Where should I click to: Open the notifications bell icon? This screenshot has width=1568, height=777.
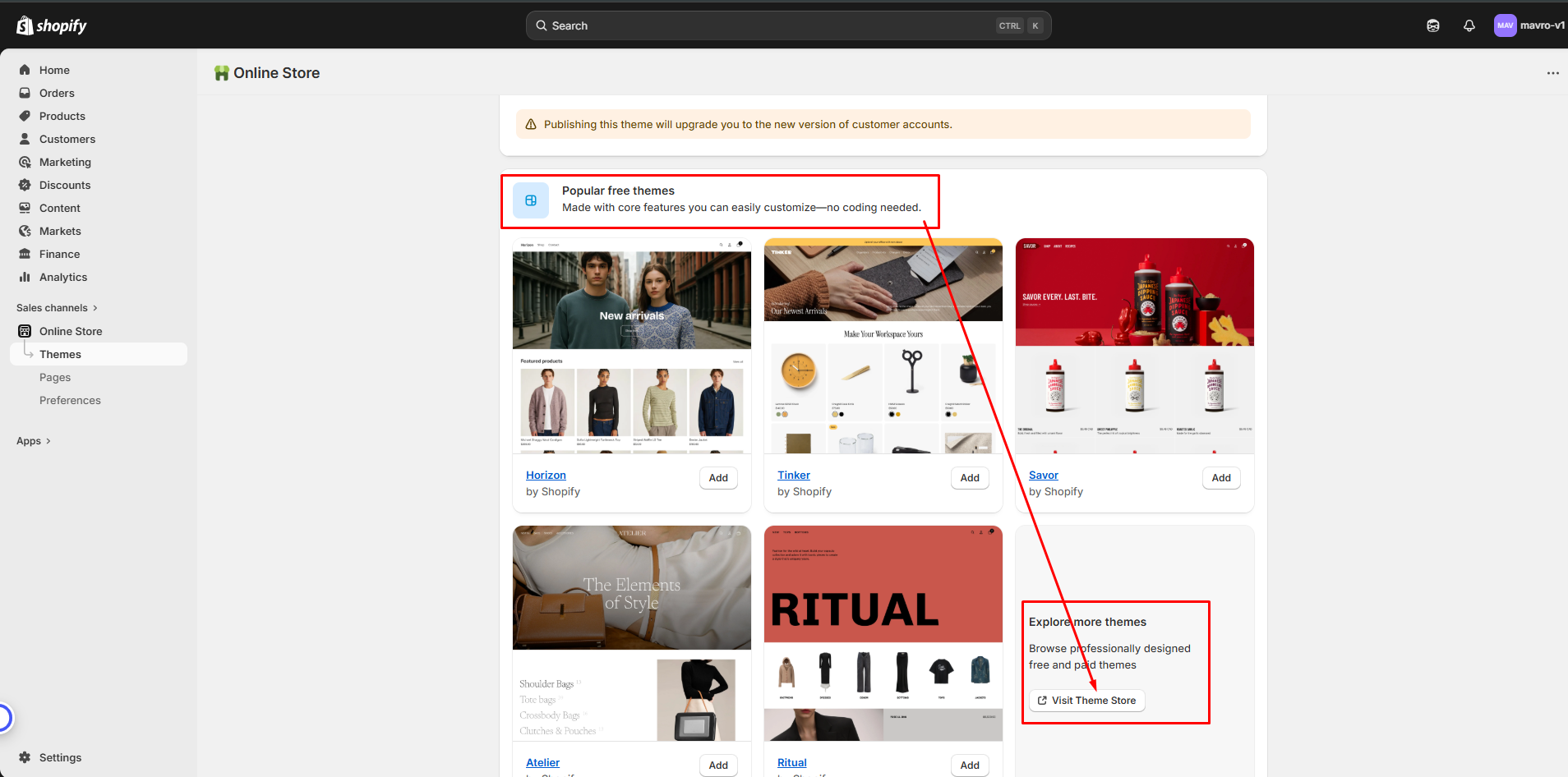pyautogui.click(x=1469, y=25)
